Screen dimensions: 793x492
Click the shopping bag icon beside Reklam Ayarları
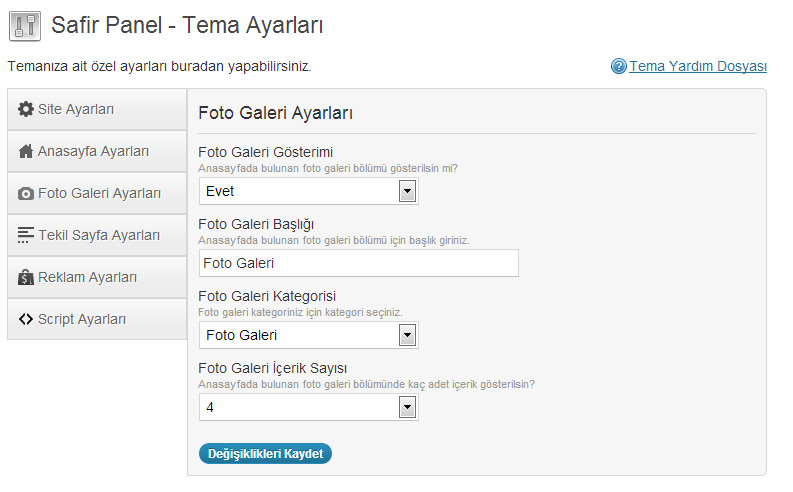coord(26,277)
